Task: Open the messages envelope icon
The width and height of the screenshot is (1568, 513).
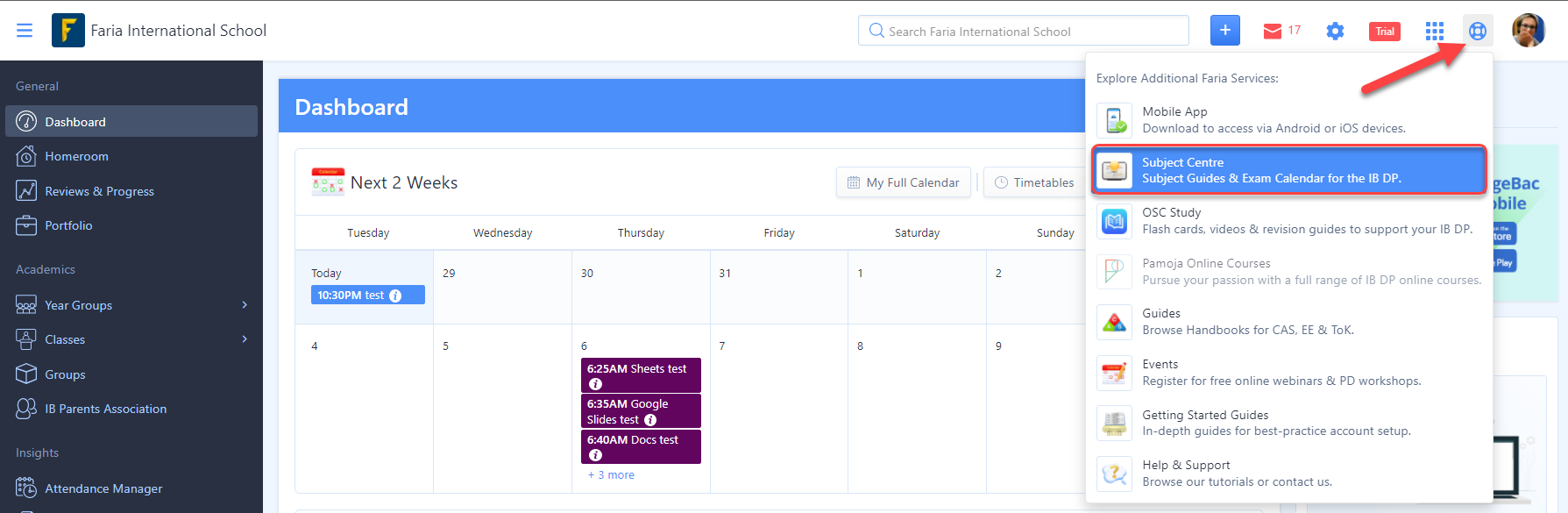Action: click(x=1273, y=32)
